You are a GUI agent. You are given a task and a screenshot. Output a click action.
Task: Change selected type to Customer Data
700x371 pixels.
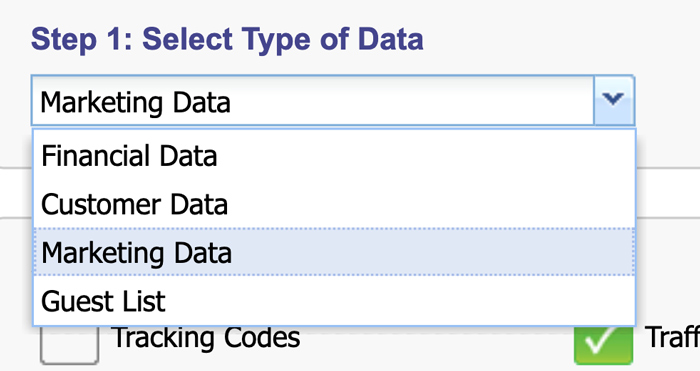334,204
